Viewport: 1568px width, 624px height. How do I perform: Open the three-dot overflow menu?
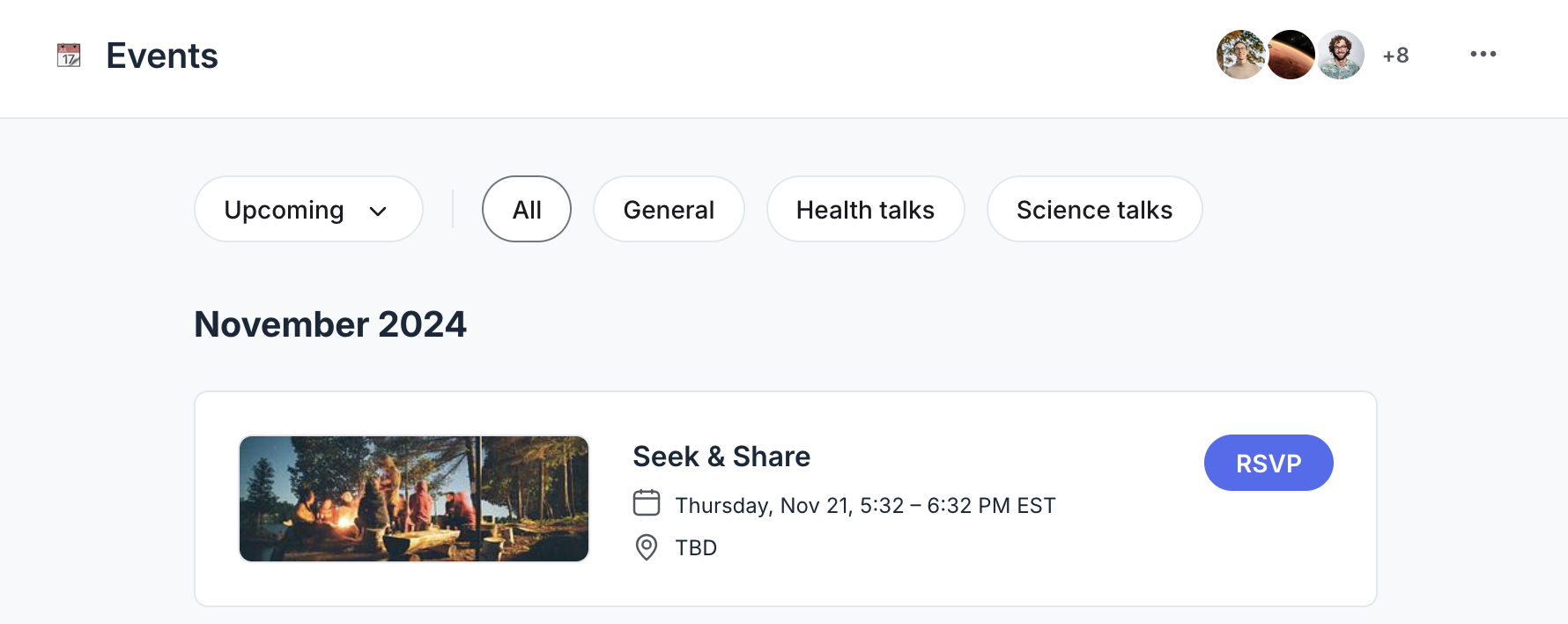point(1483,54)
